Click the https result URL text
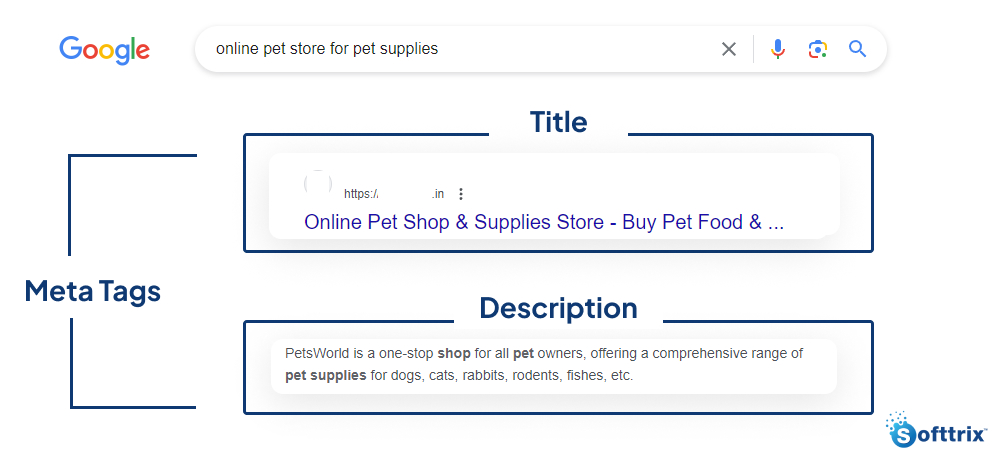1000x457 pixels. tap(360, 194)
